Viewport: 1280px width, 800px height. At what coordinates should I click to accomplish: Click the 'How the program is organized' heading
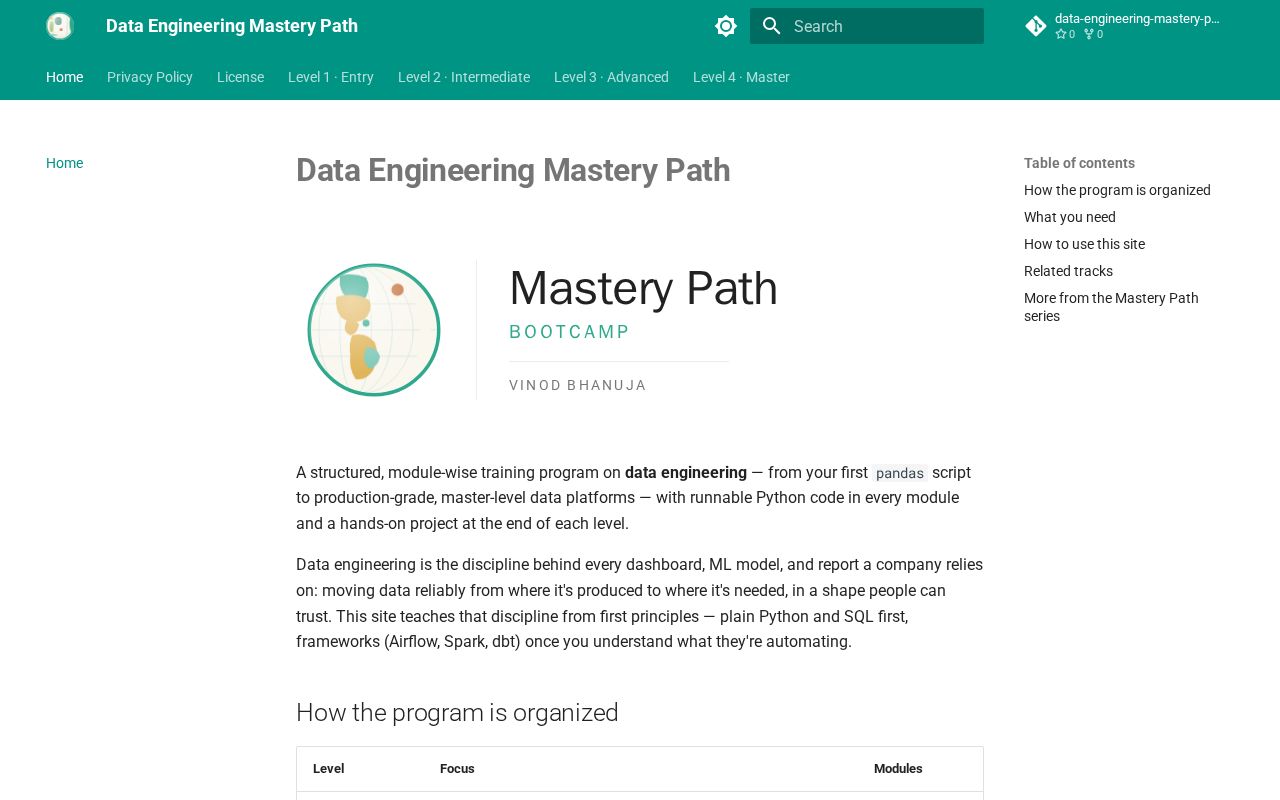[457, 712]
